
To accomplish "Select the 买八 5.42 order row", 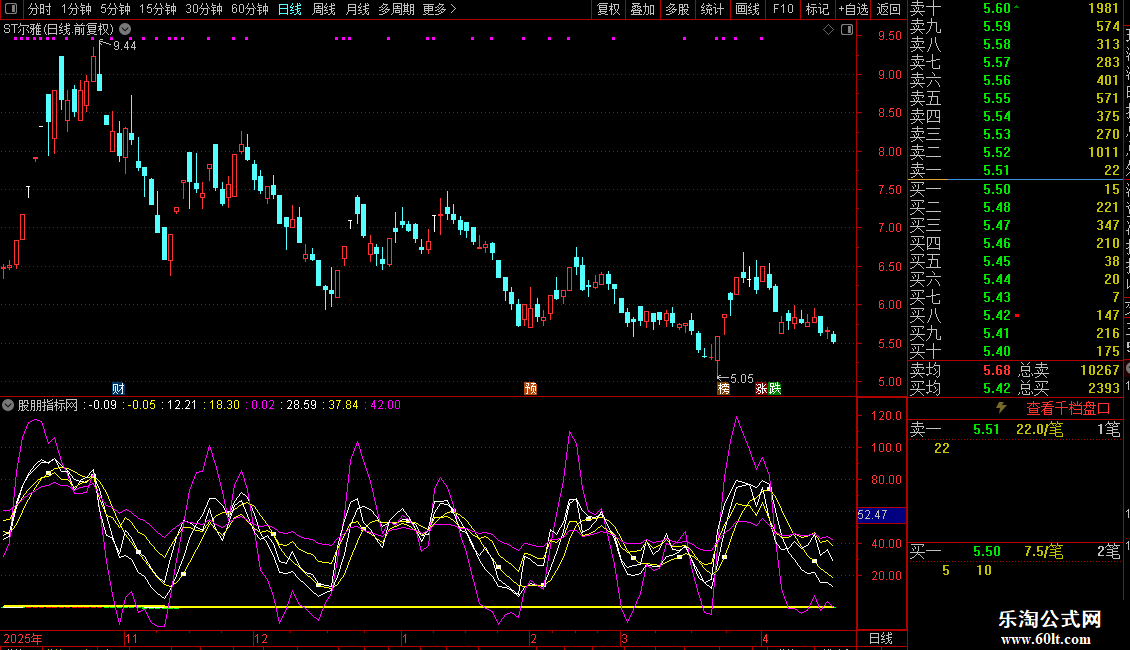I will [x=1015, y=315].
